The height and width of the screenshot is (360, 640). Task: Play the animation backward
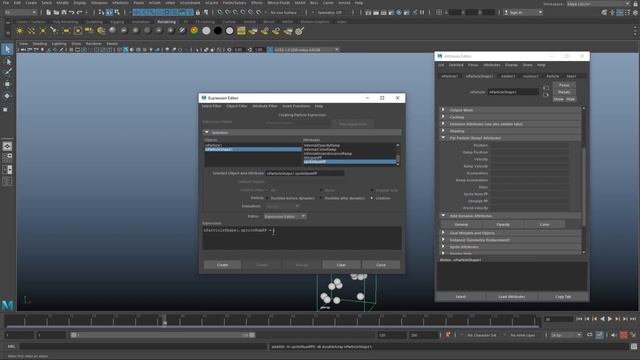[x=602, y=319]
